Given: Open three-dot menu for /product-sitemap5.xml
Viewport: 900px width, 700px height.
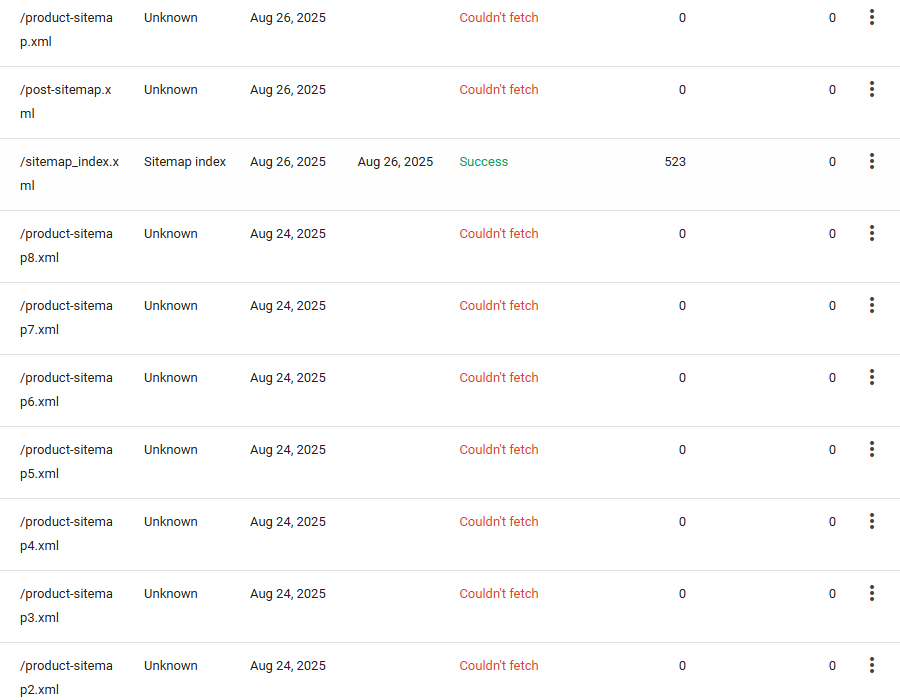Looking at the screenshot, I should (872, 449).
